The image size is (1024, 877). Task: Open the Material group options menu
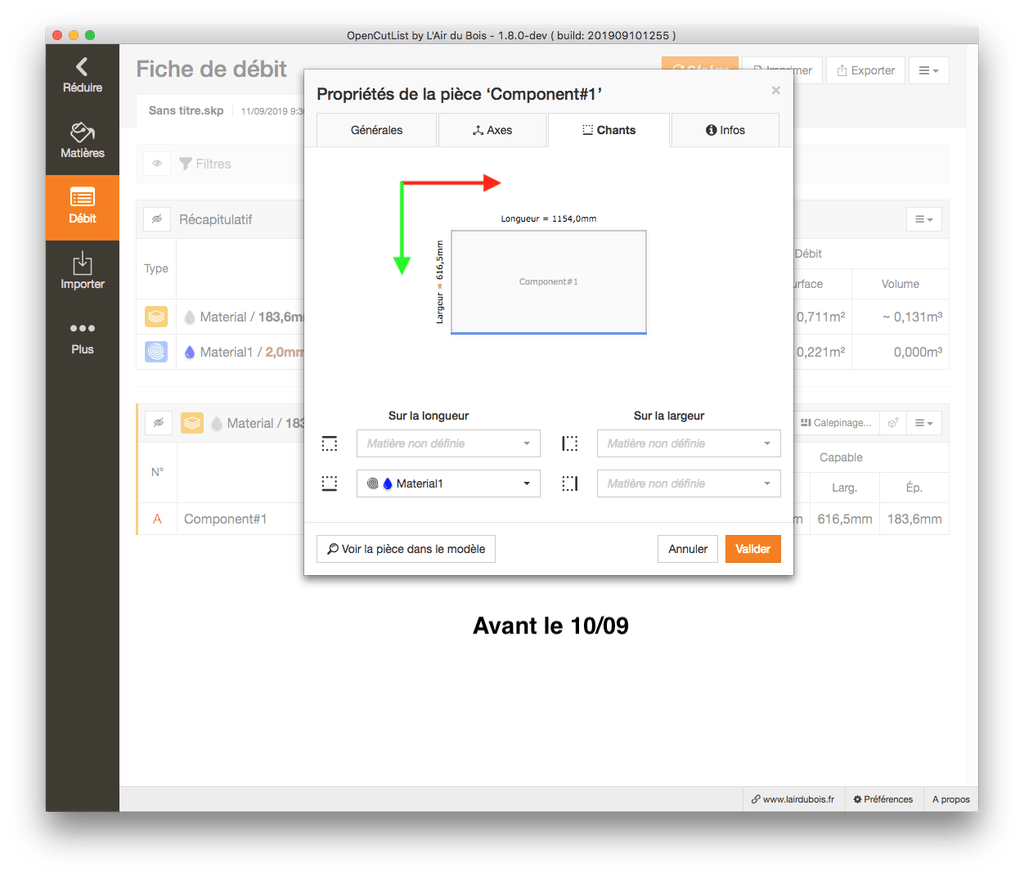(923, 423)
